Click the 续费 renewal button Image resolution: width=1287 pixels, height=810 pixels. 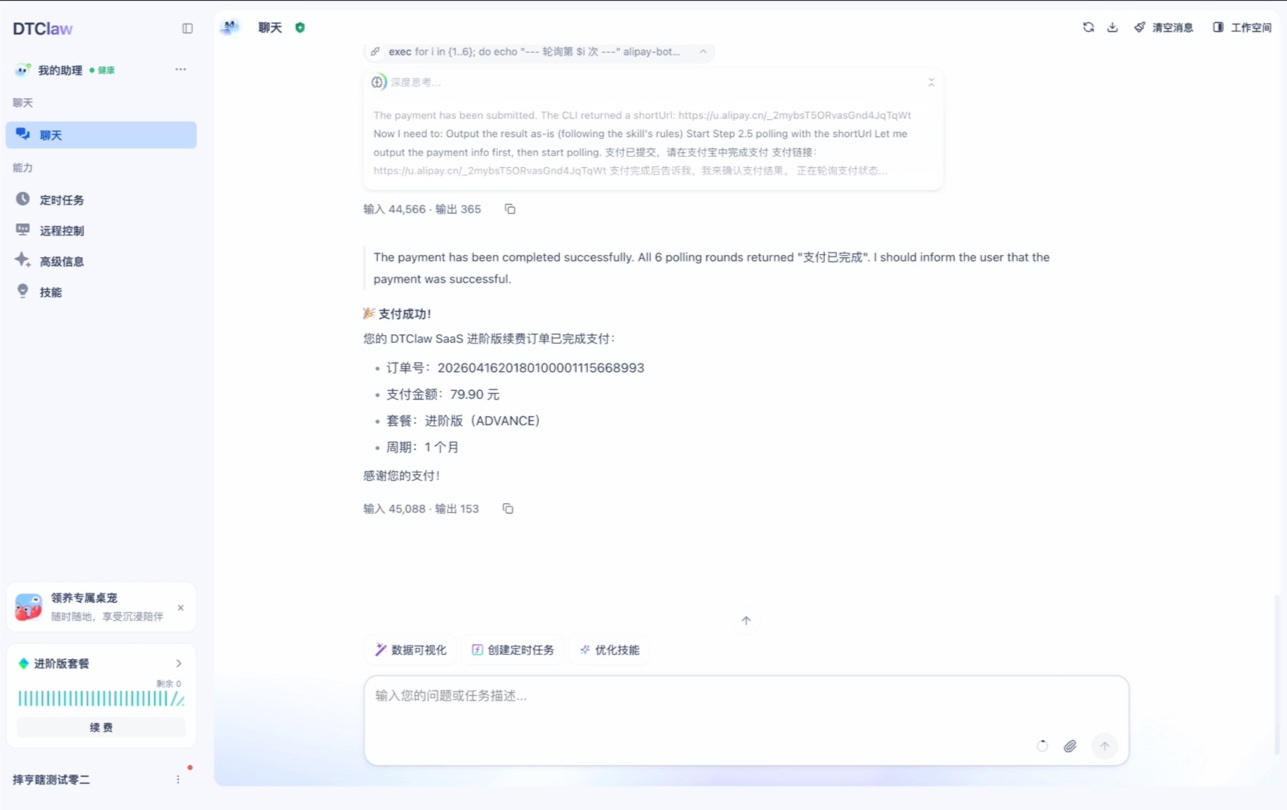(x=100, y=727)
